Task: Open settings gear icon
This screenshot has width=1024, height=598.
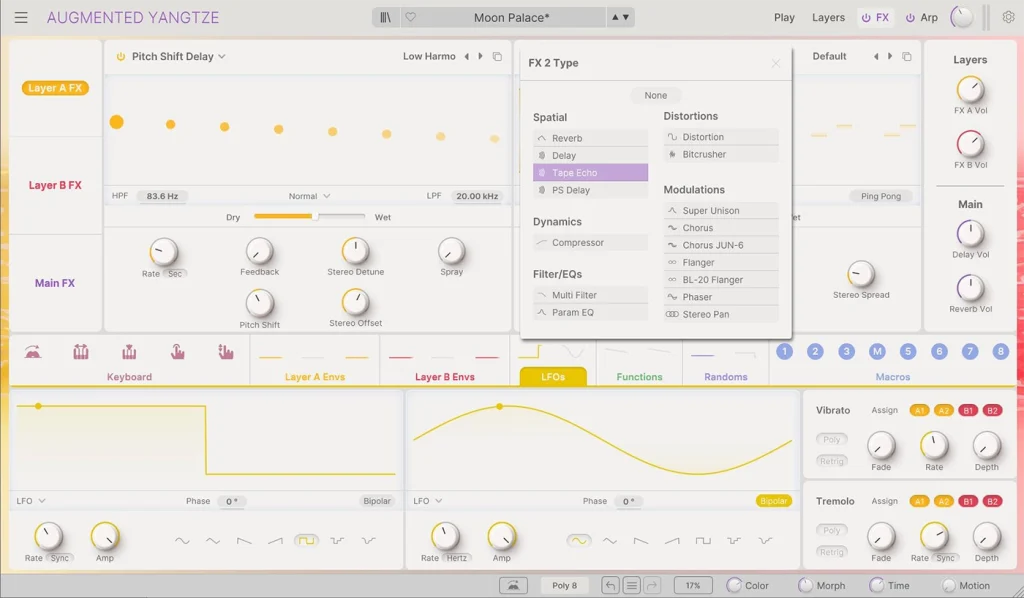Action: point(1008,17)
